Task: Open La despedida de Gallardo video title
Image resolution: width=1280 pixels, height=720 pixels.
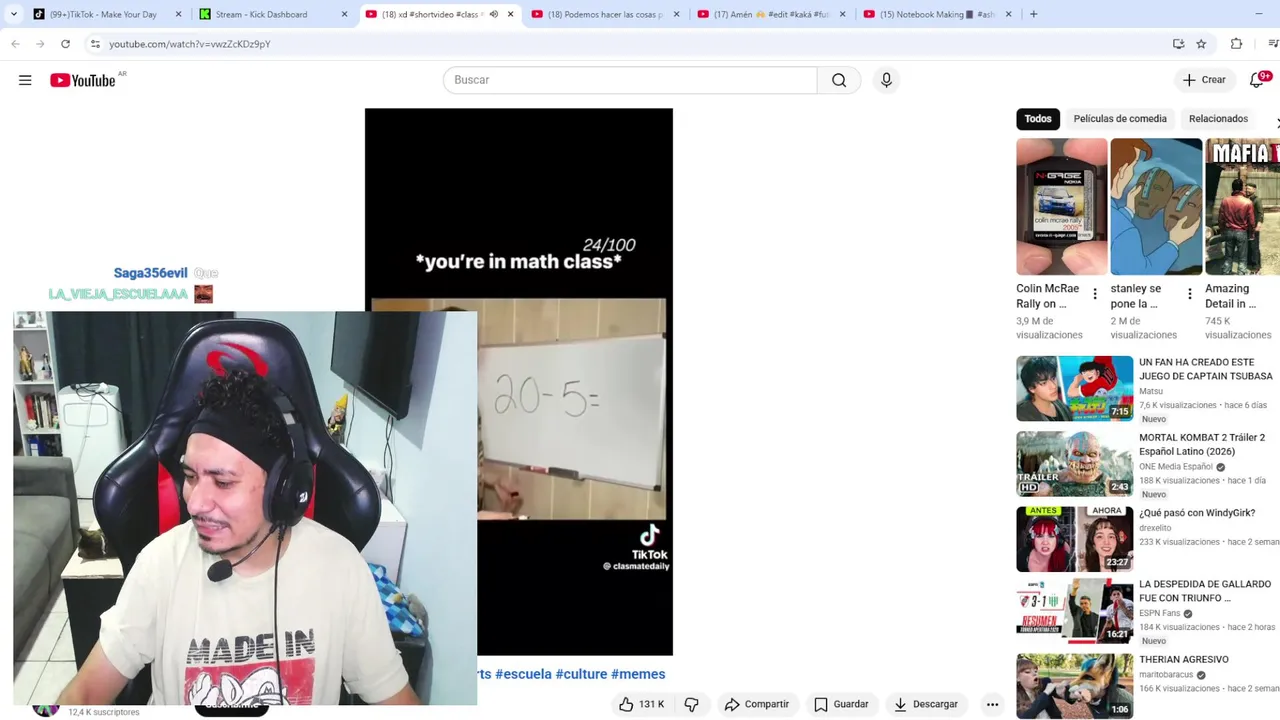Action: click(x=1205, y=591)
